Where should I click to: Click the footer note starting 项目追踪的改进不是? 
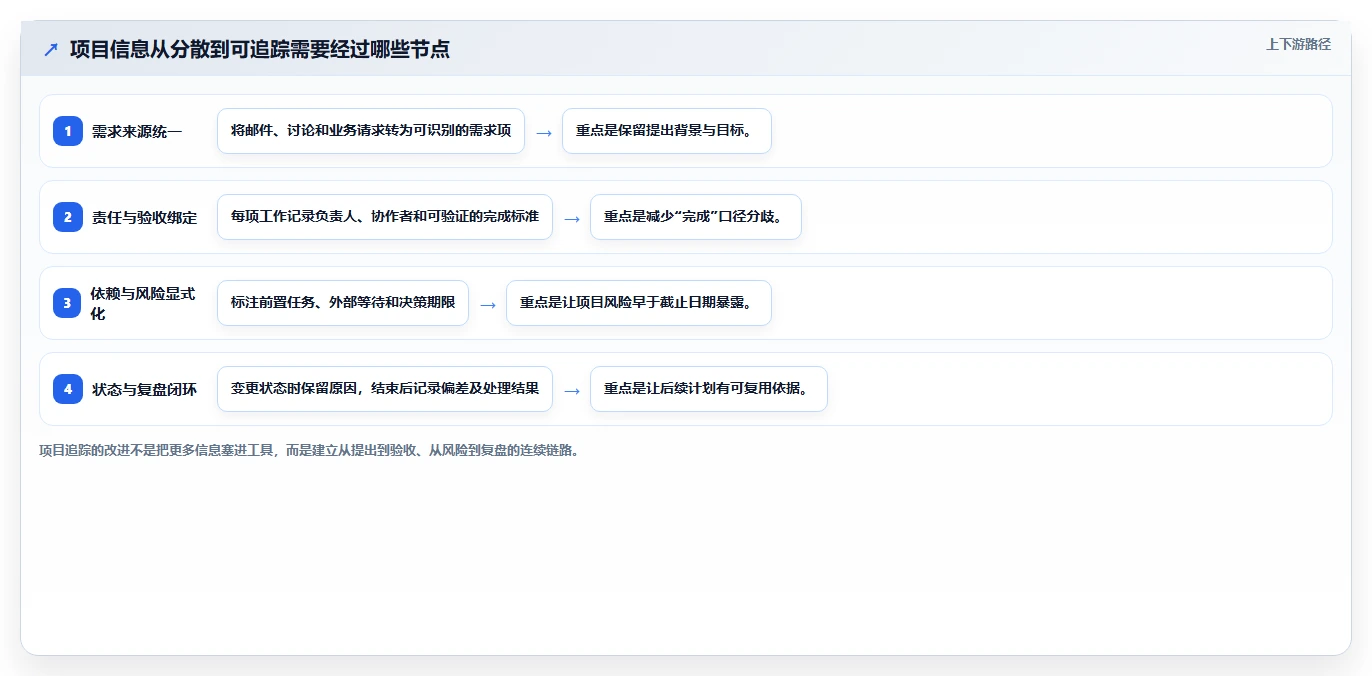[309, 450]
